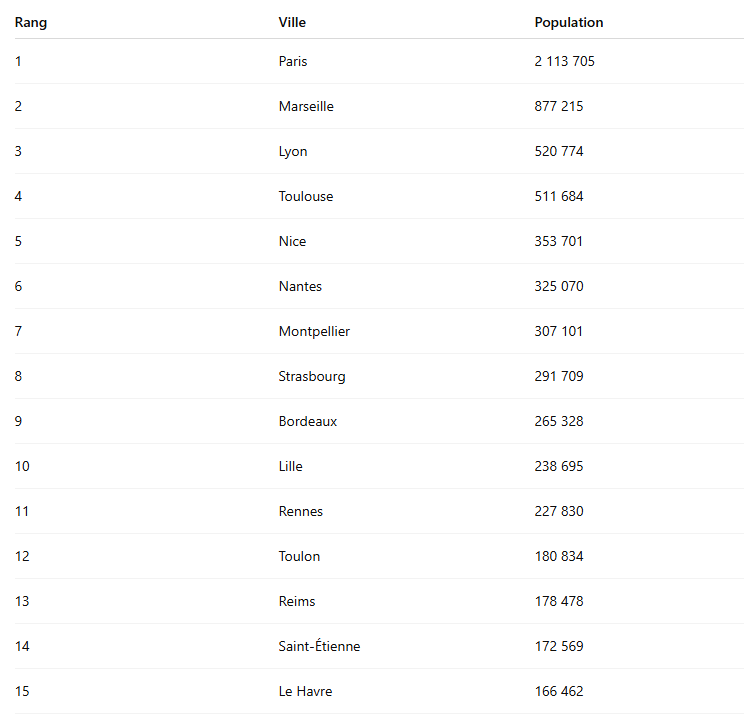The height and width of the screenshot is (720, 744).
Task: Select population value 178 478
Action: (x=559, y=601)
